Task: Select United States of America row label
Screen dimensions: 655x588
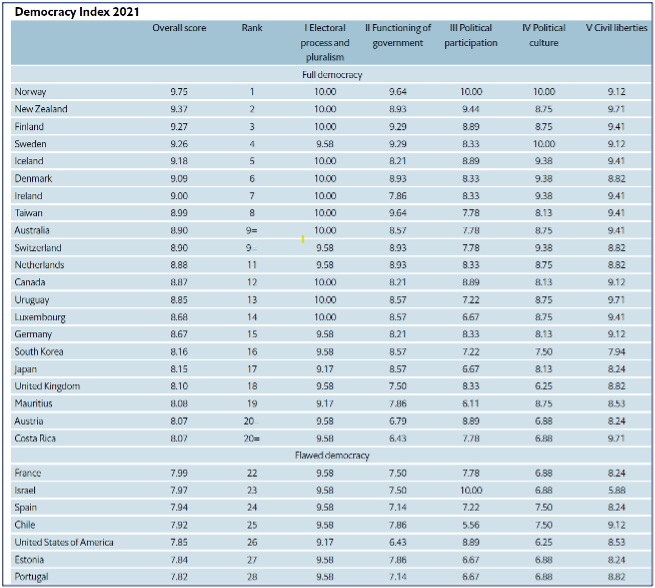Action: point(64,542)
